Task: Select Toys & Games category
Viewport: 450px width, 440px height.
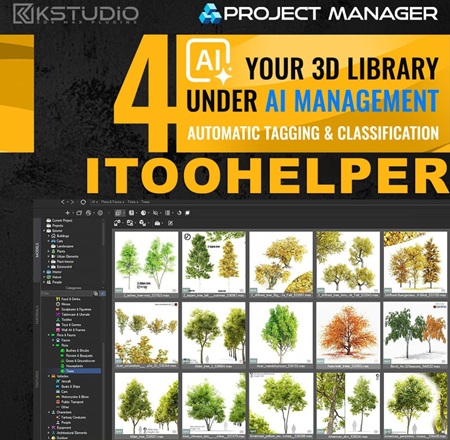Action: point(71,325)
